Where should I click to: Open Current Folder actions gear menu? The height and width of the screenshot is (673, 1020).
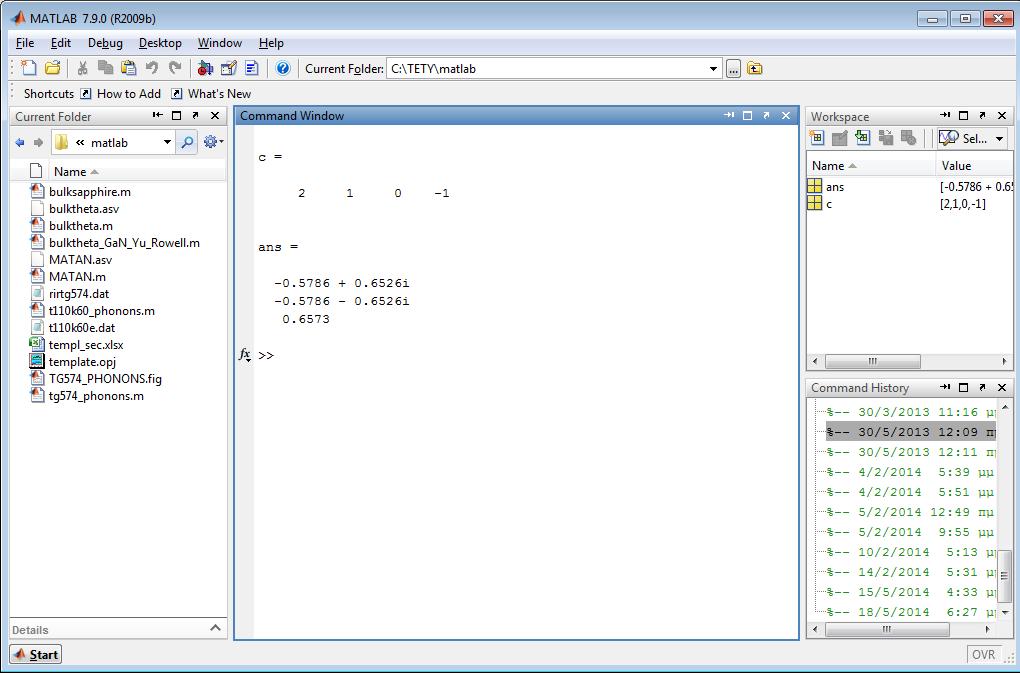tap(213, 142)
